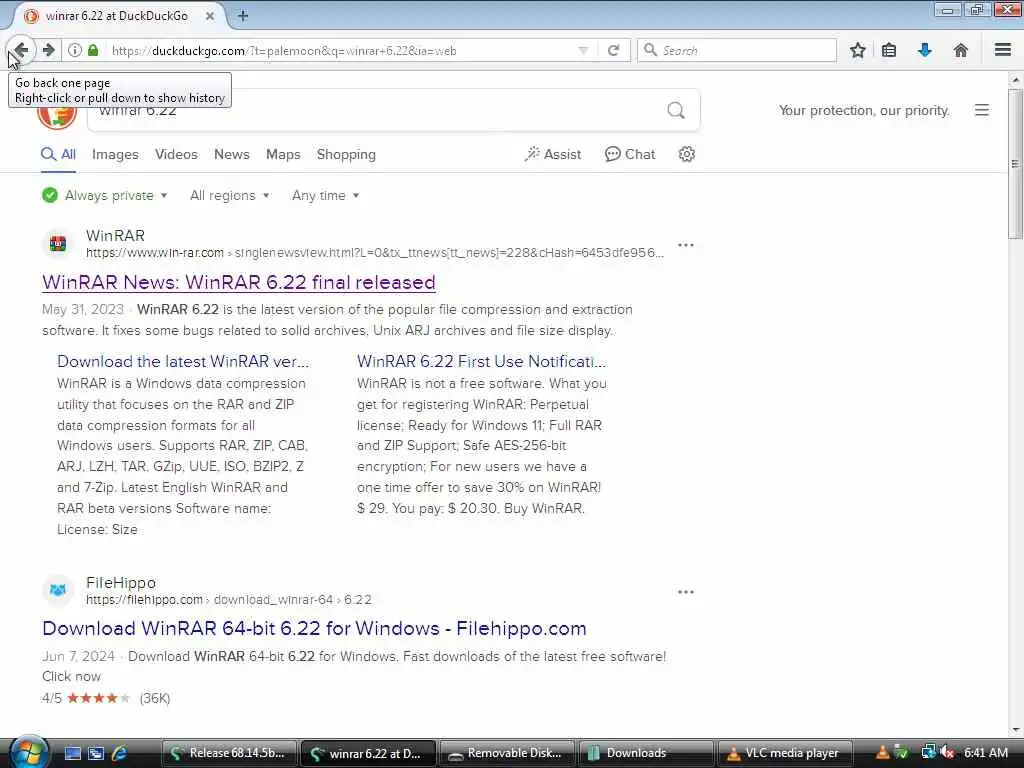Open the browser hamburger menu
This screenshot has height=768, width=1024.
click(x=1003, y=50)
